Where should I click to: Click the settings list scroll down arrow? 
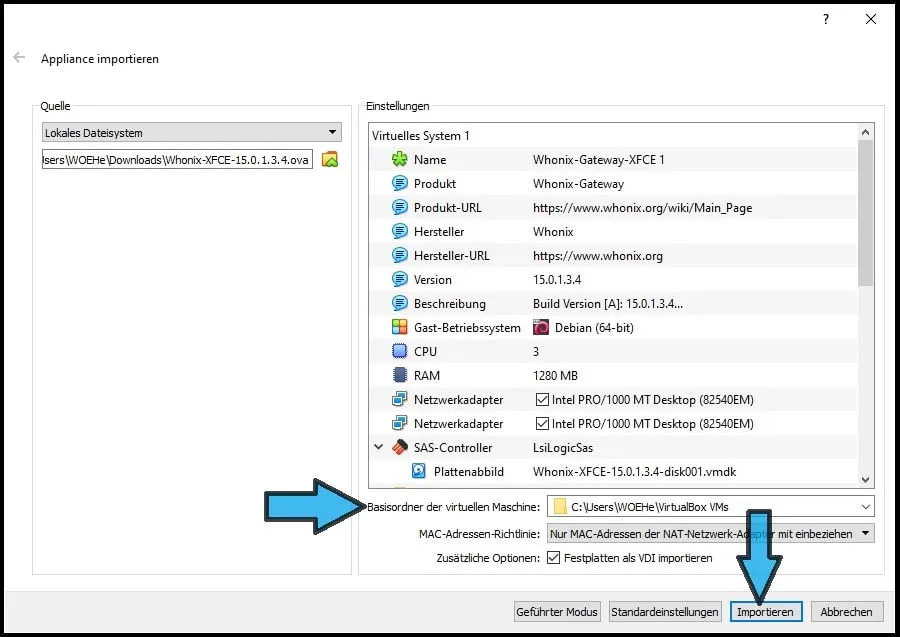[866, 479]
